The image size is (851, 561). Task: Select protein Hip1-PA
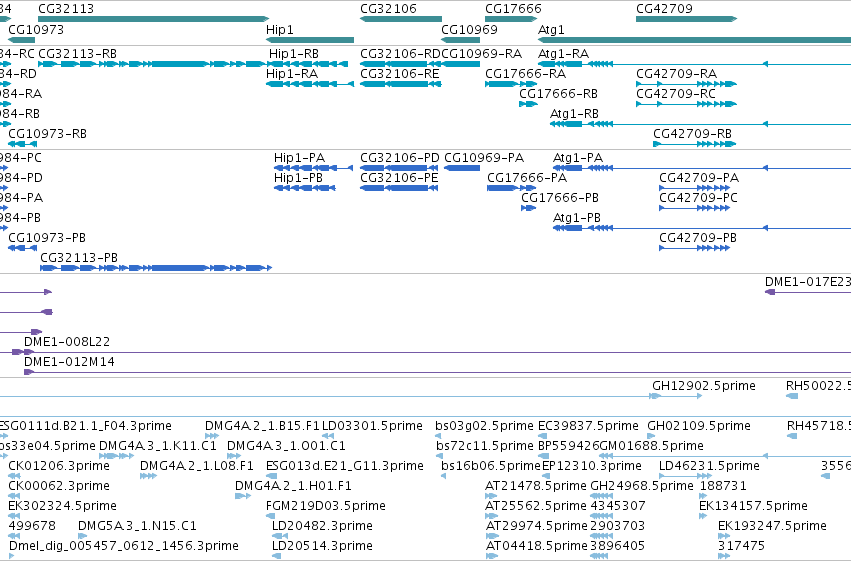coord(313,168)
